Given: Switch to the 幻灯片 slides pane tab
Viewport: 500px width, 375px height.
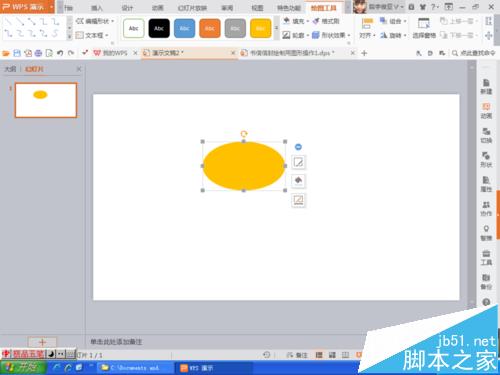Looking at the screenshot, I should click(x=34, y=69).
